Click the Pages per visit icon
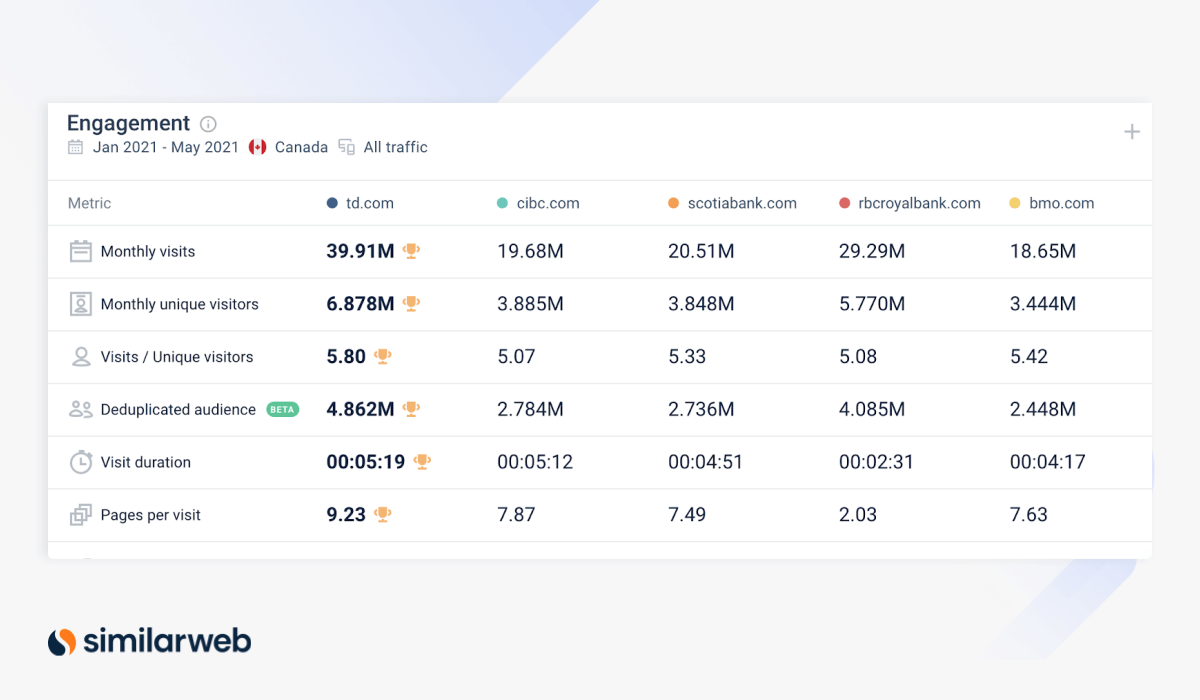 point(80,515)
